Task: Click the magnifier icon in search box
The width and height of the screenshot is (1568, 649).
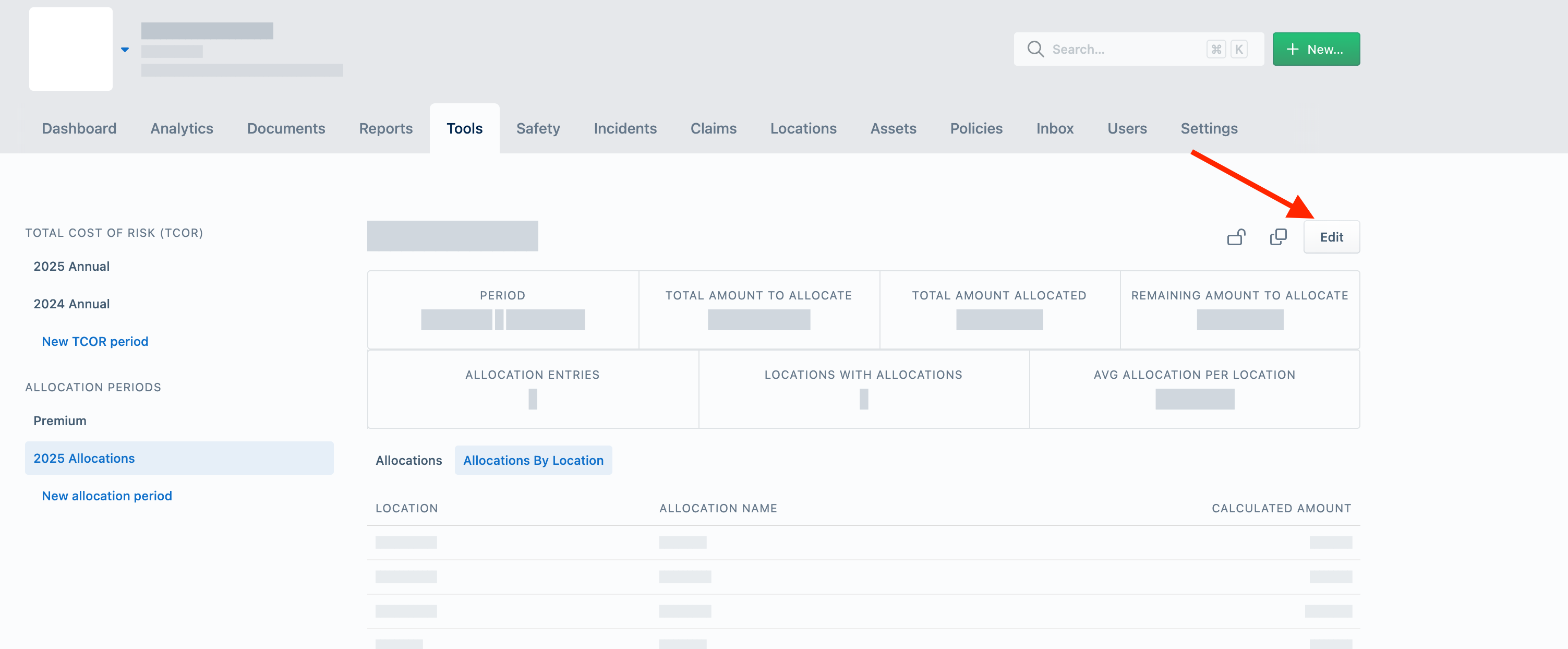Action: (1035, 49)
